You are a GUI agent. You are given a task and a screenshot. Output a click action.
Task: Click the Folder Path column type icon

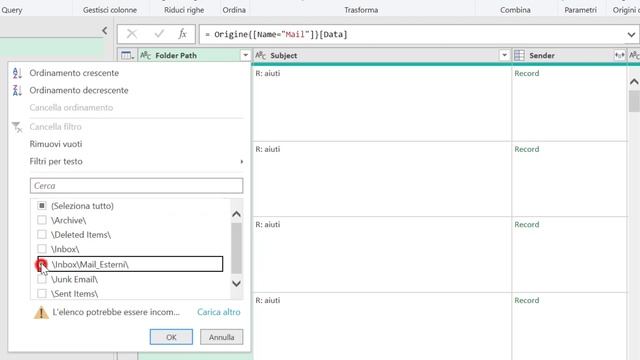click(146, 56)
